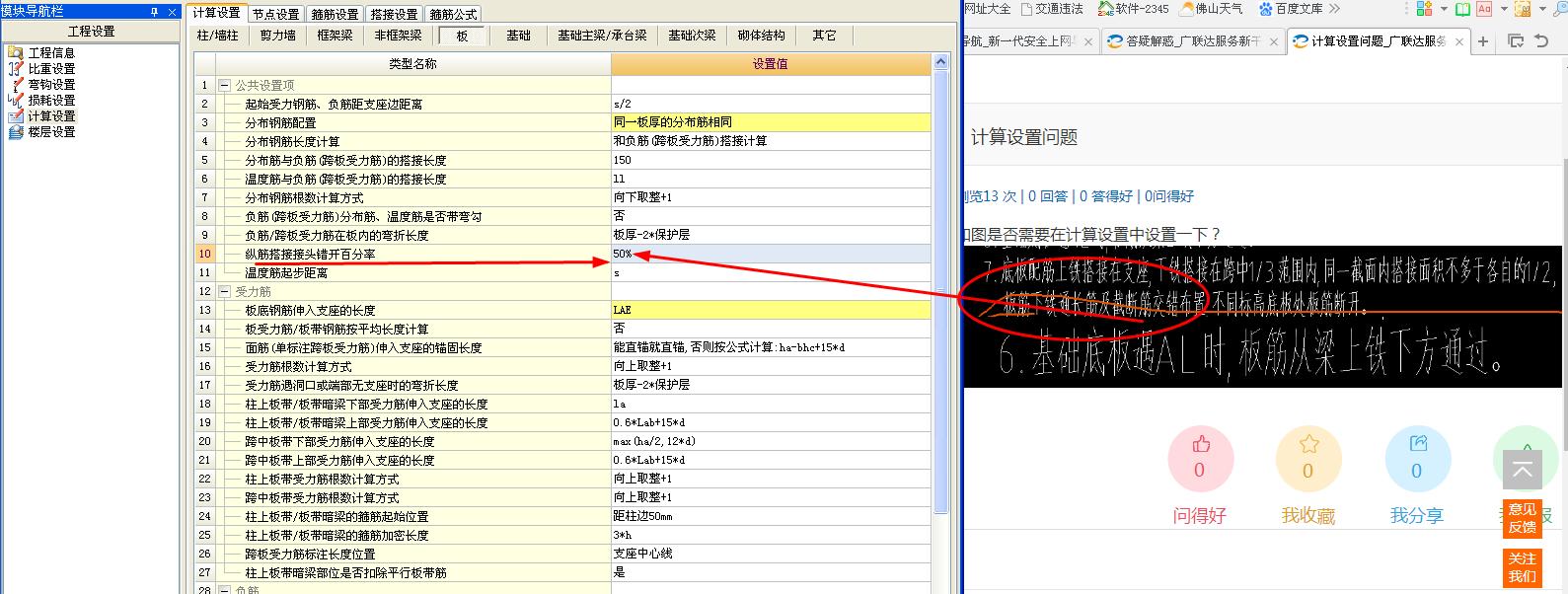
Task: Click the settings table scroll-up arrow
Action: 941,62
